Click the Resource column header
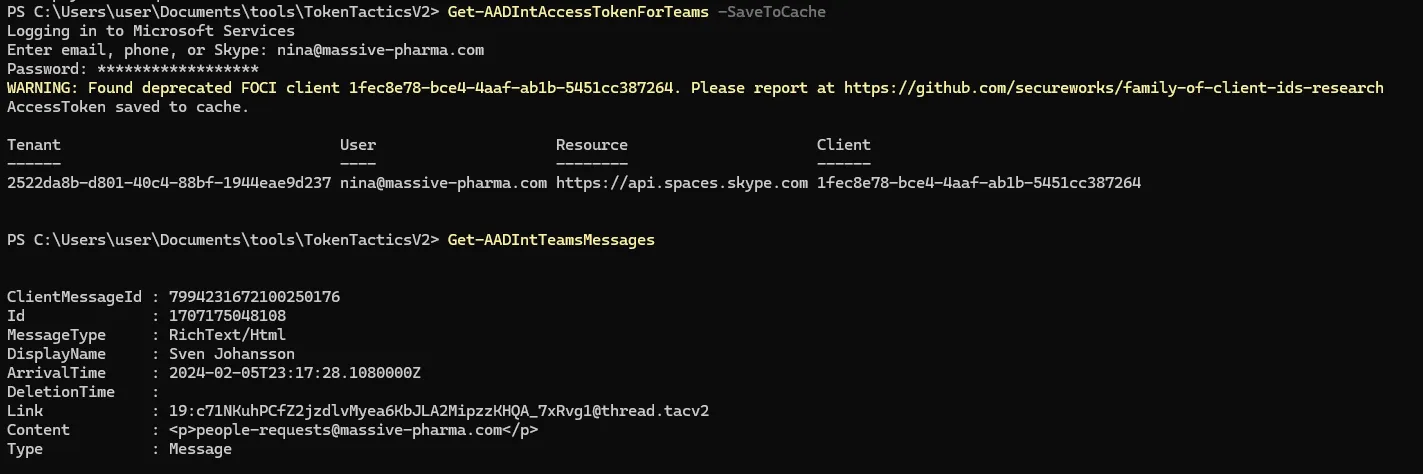This screenshot has height=474, width=1423. click(592, 145)
